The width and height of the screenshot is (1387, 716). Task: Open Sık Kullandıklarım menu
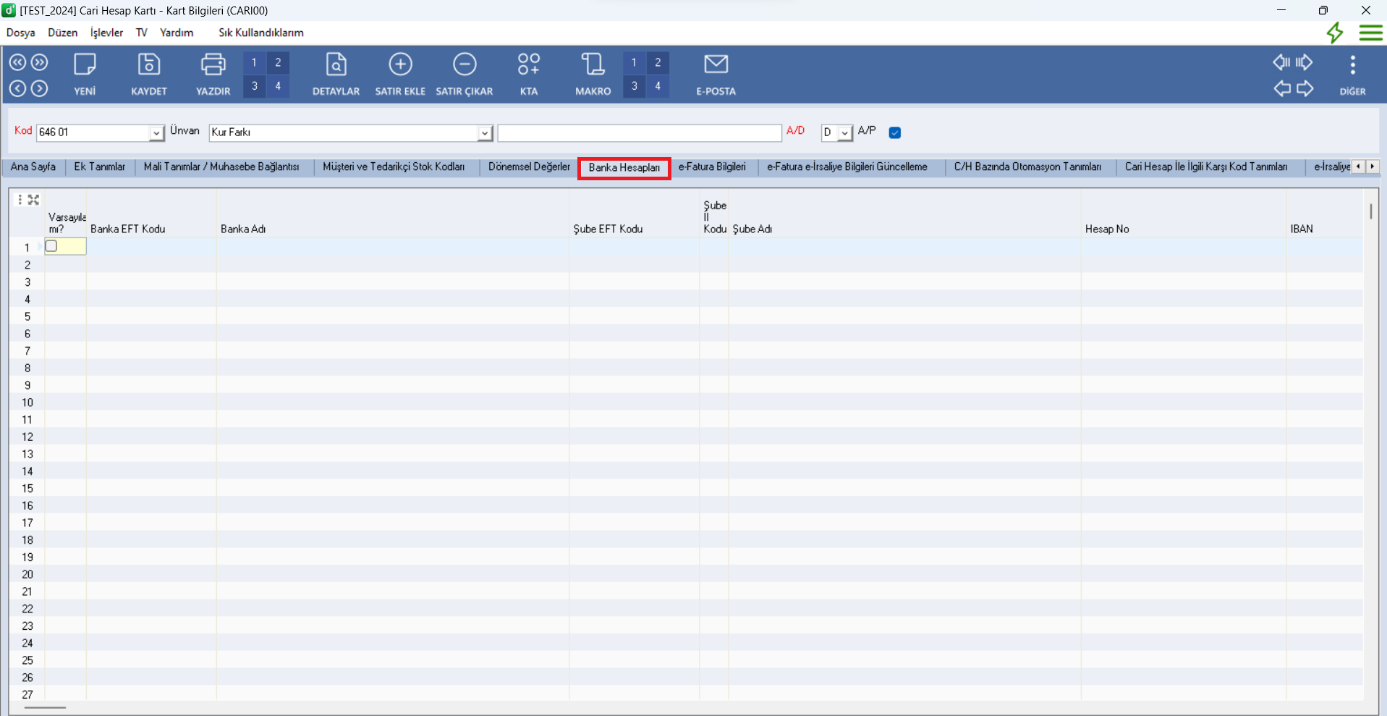pos(261,32)
